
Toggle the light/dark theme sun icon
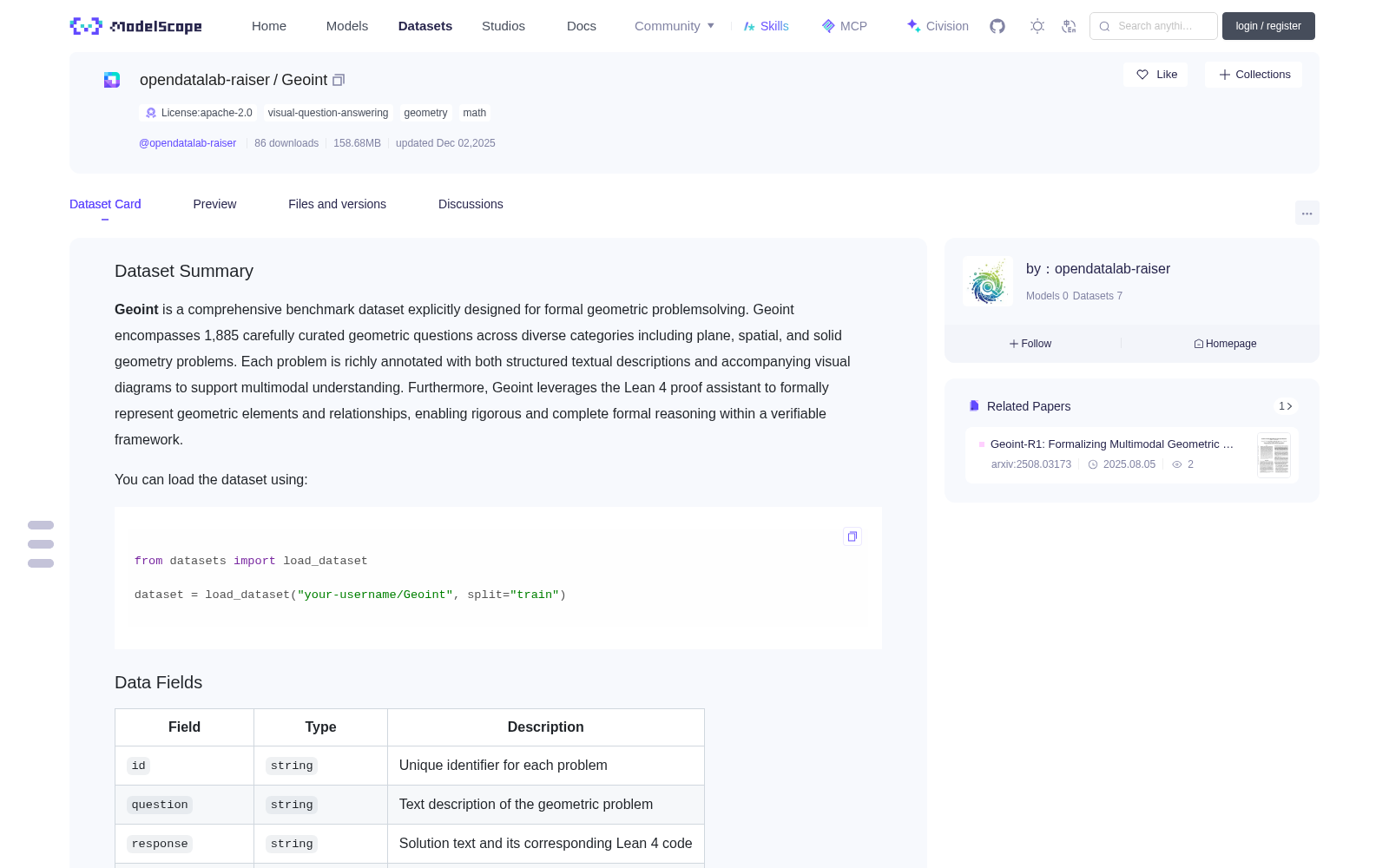click(x=1037, y=26)
